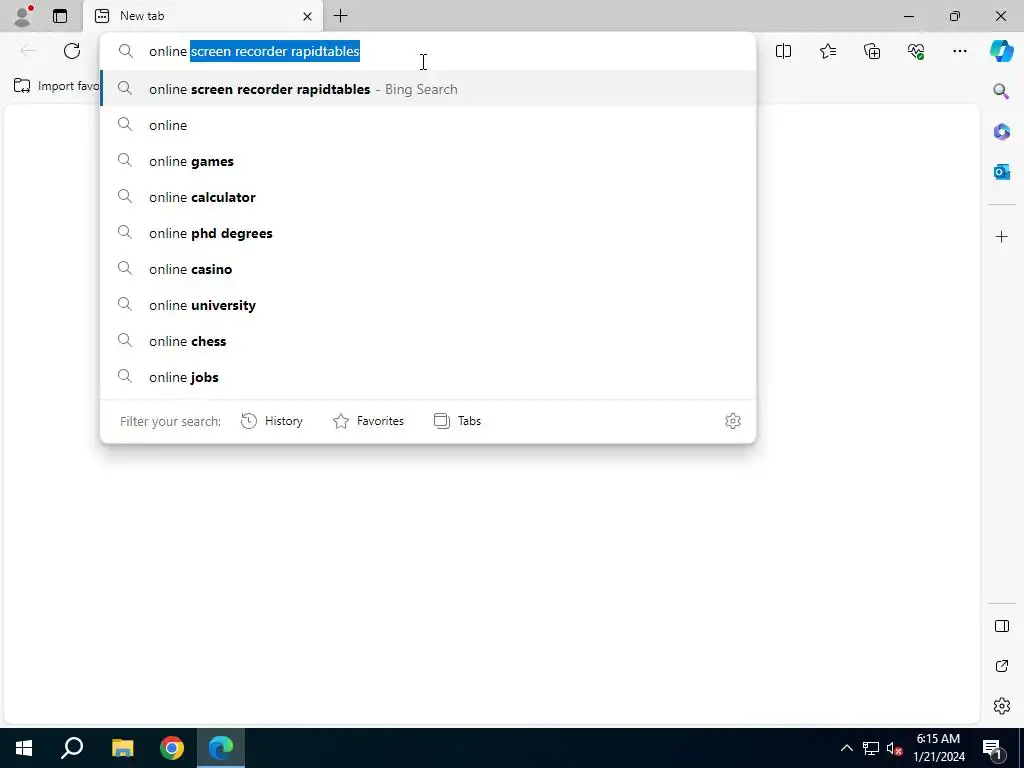This screenshot has height=768, width=1024.
Task: Filter search by Favorites
Action: click(x=368, y=421)
